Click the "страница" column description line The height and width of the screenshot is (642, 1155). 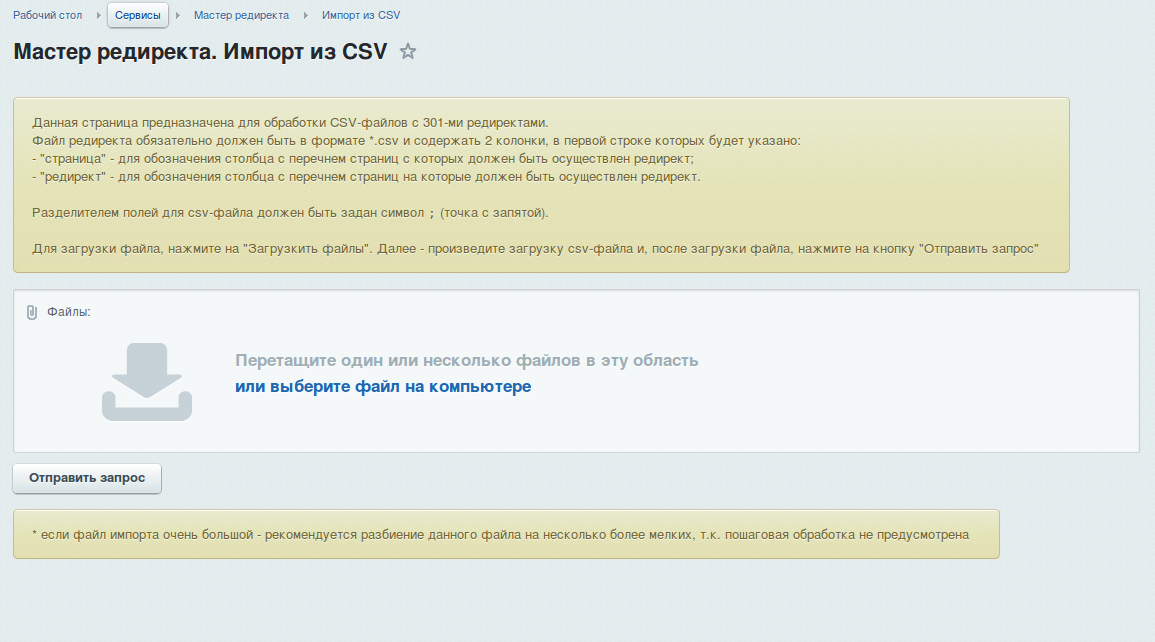362,158
